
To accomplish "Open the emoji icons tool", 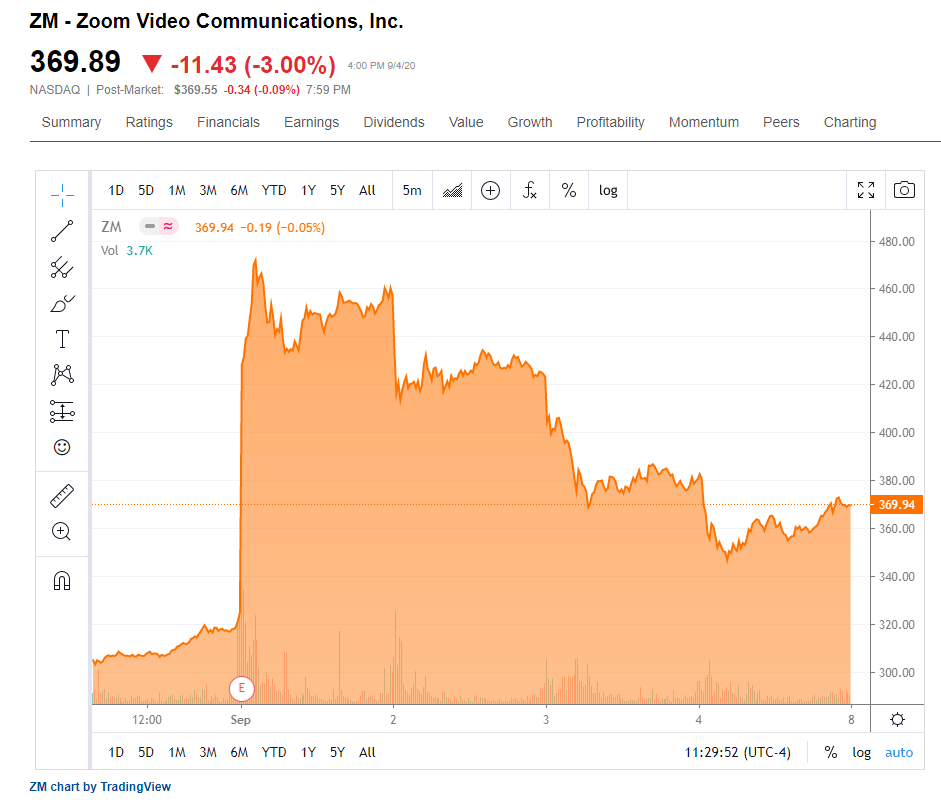I will [62, 447].
